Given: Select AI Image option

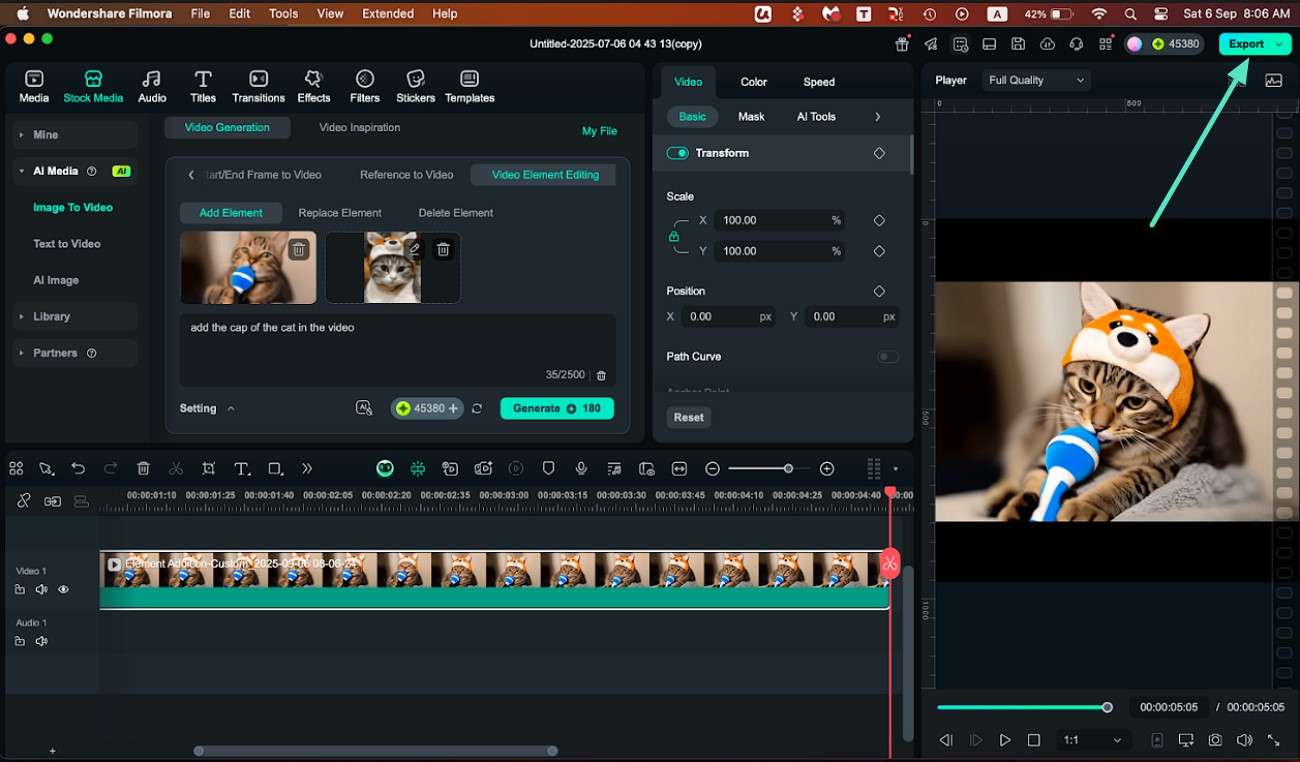Looking at the screenshot, I should (56, 281).
